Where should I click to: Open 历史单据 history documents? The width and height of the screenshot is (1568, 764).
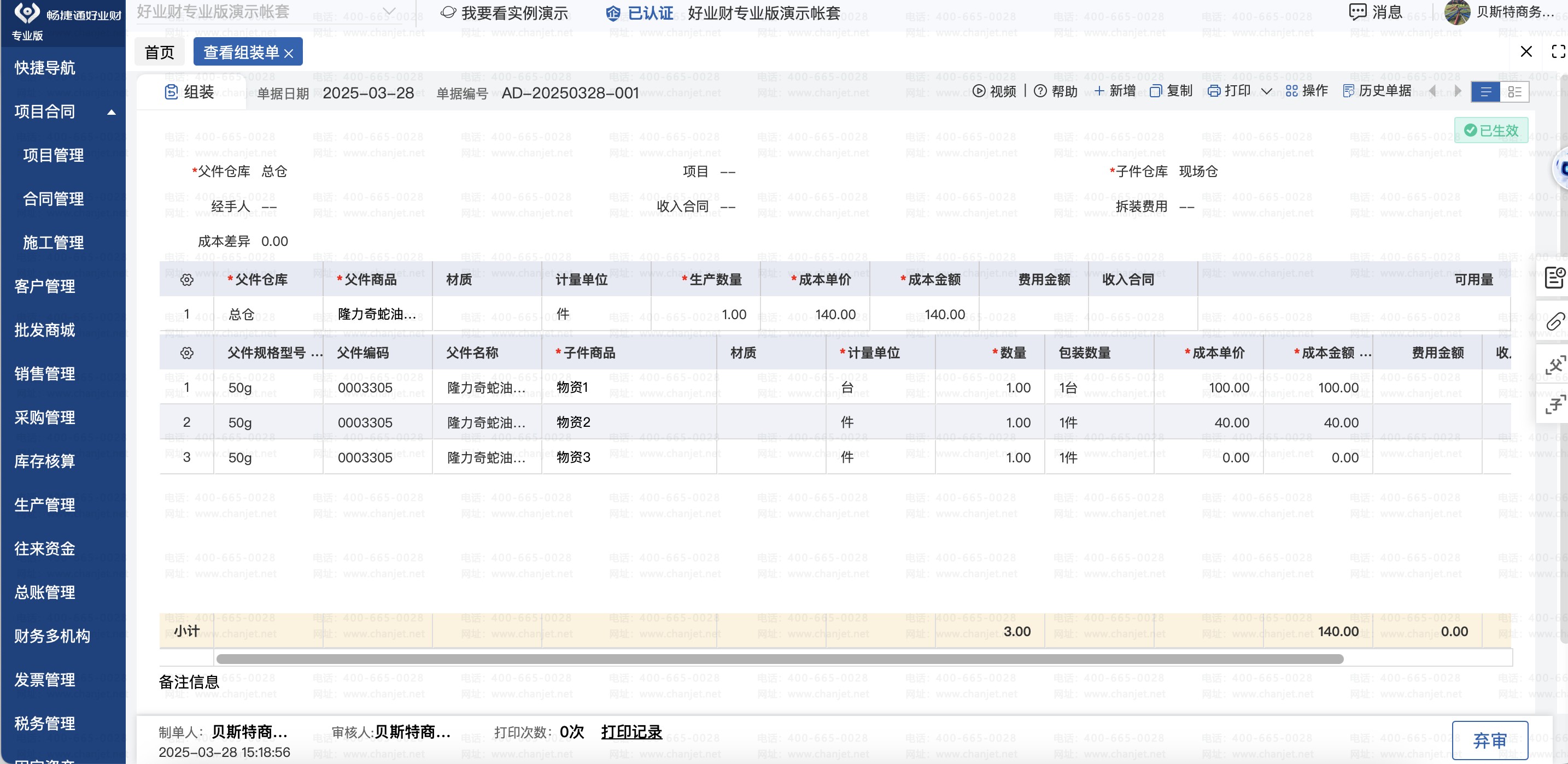(x=1377, y=91)
